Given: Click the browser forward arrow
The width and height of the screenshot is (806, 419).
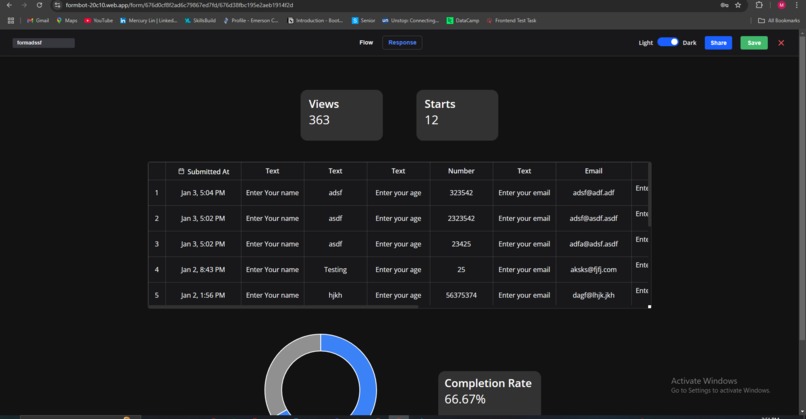Looking at the screenshot, I should (x=24, y=5).
